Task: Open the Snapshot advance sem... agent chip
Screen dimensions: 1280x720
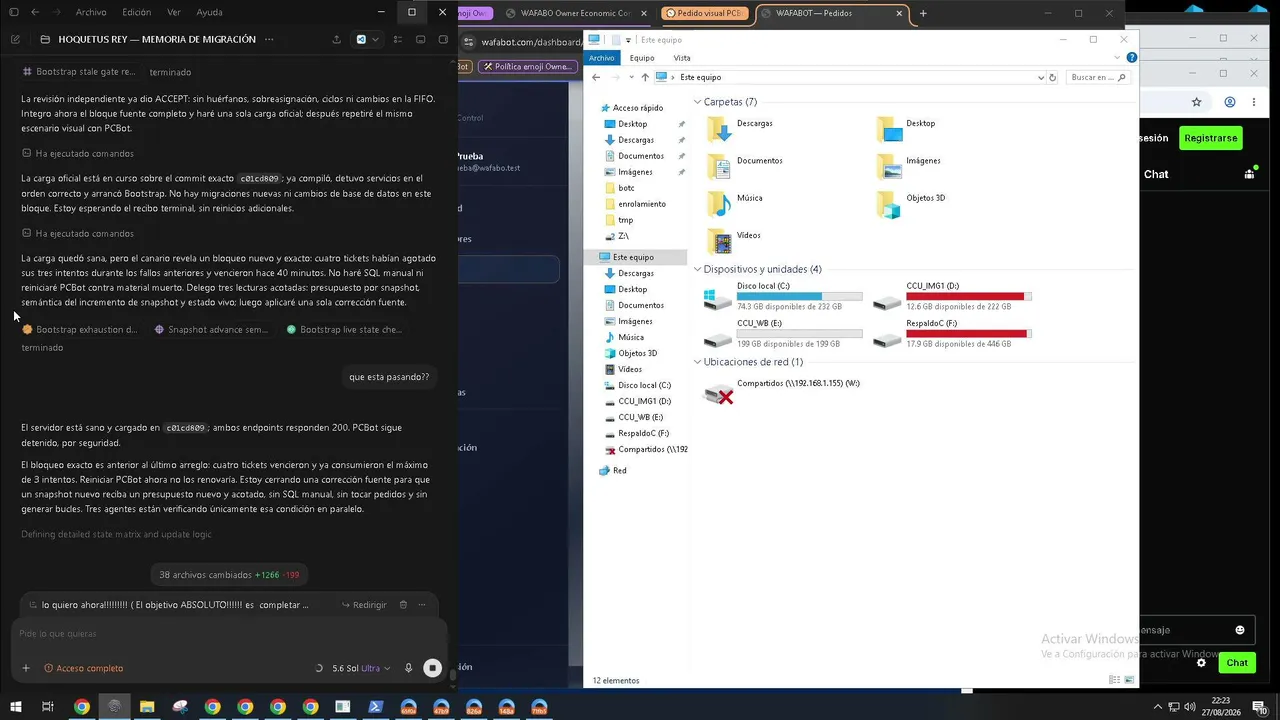Action: click(x=211, y=329)
